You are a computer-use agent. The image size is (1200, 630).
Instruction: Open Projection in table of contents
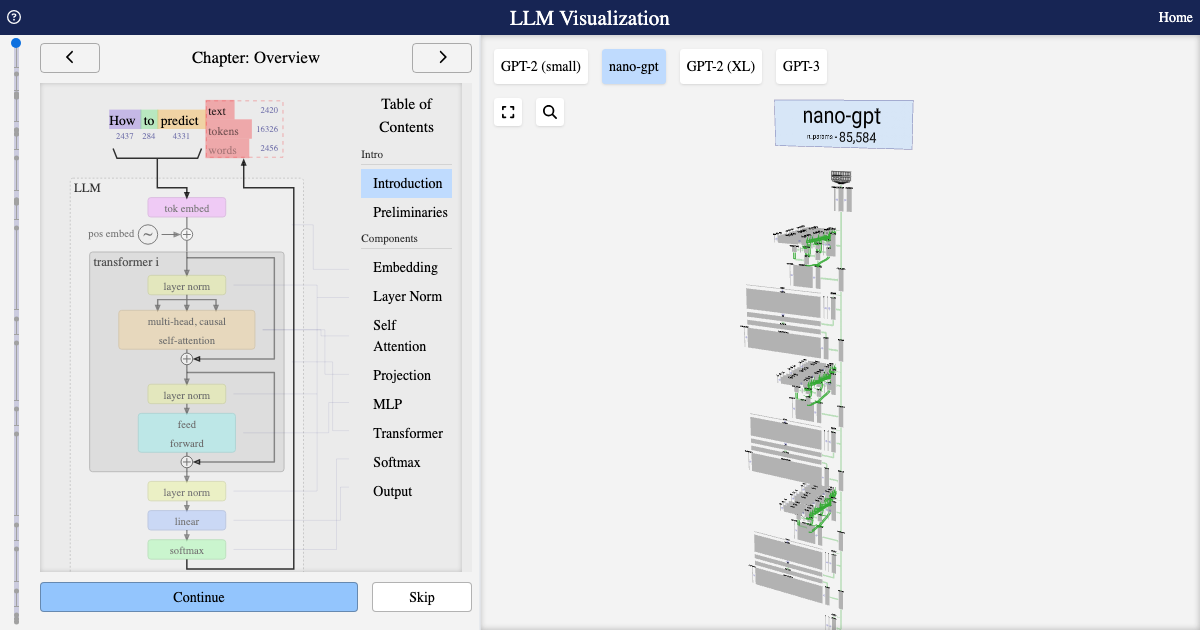[x=402, y=375]
